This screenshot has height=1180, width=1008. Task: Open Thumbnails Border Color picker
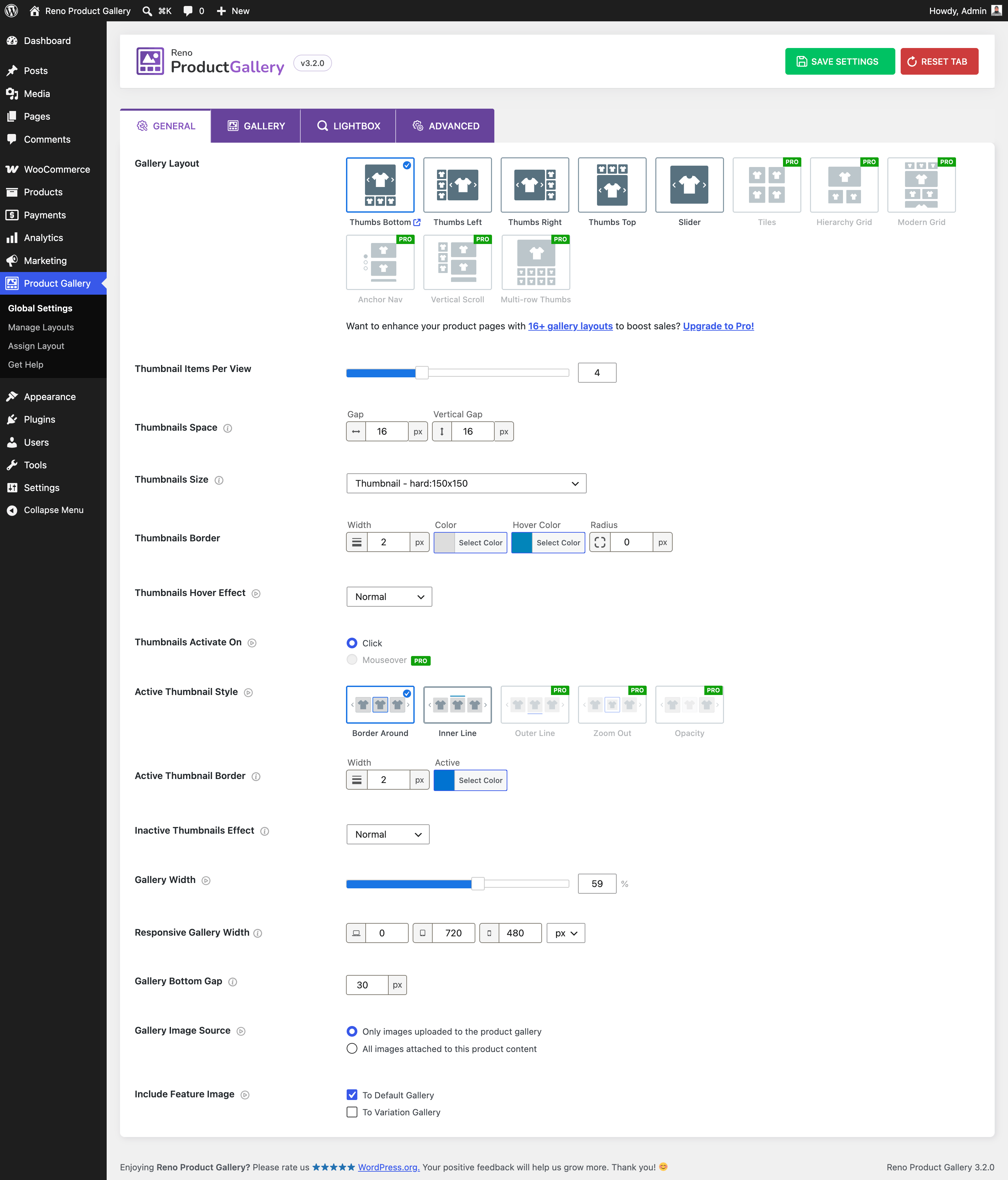[470, 542]
